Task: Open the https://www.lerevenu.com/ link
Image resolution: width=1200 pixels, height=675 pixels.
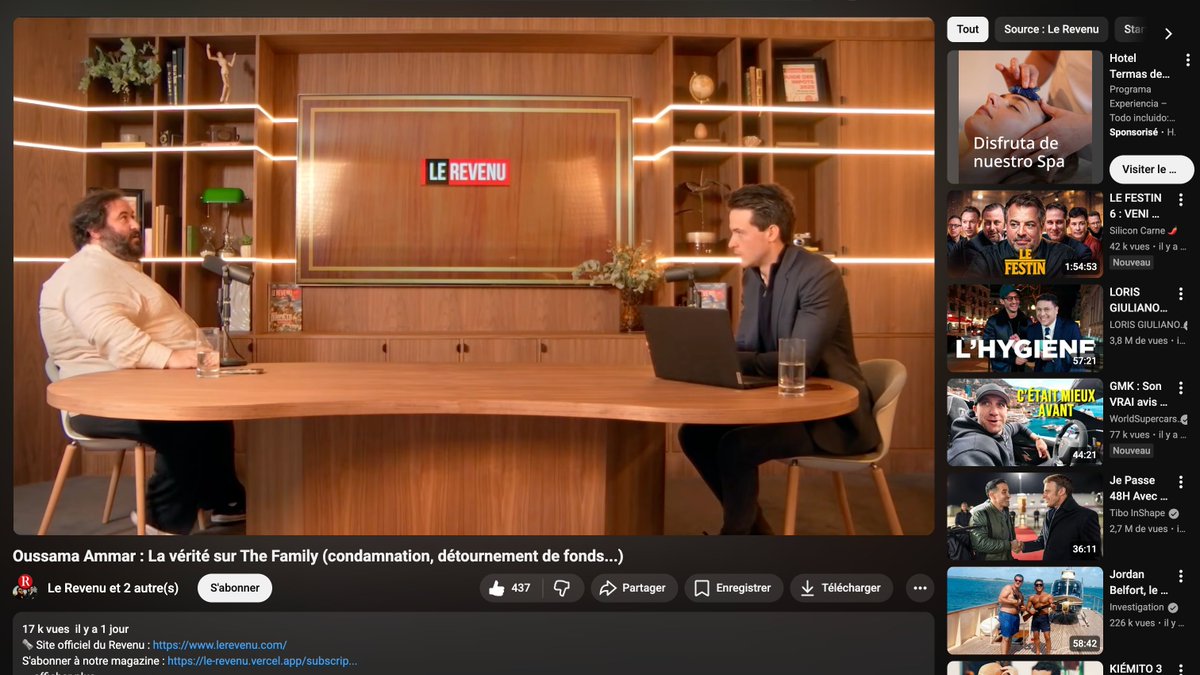Action: [x=220, y=645]
